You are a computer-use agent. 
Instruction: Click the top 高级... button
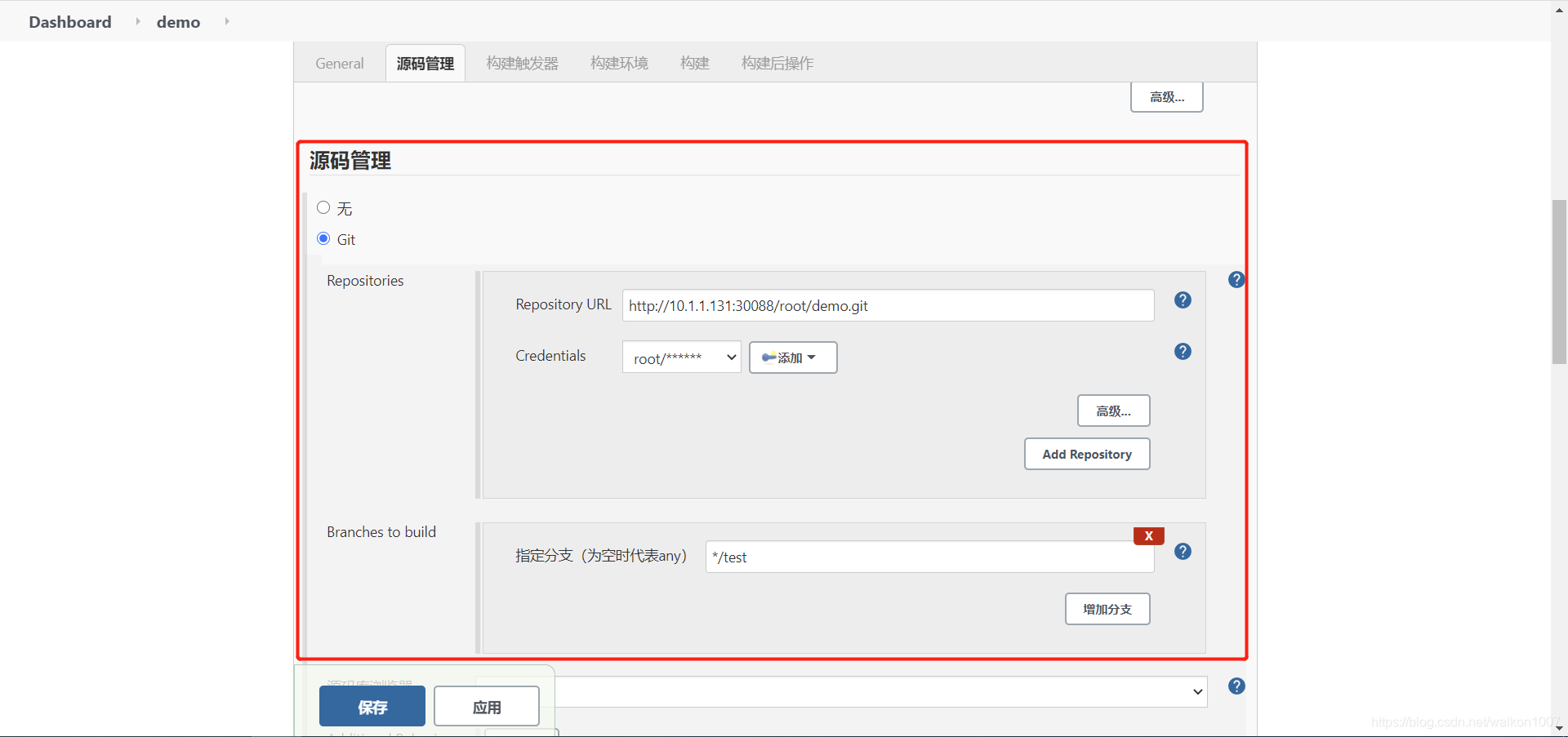coord(1166,97)
